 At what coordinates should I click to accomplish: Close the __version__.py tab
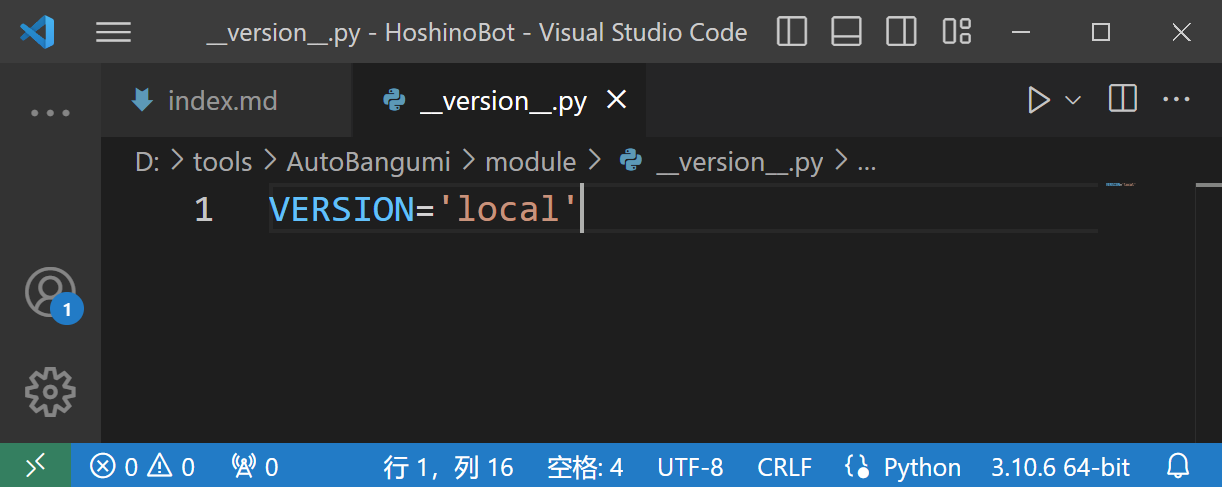617,100
